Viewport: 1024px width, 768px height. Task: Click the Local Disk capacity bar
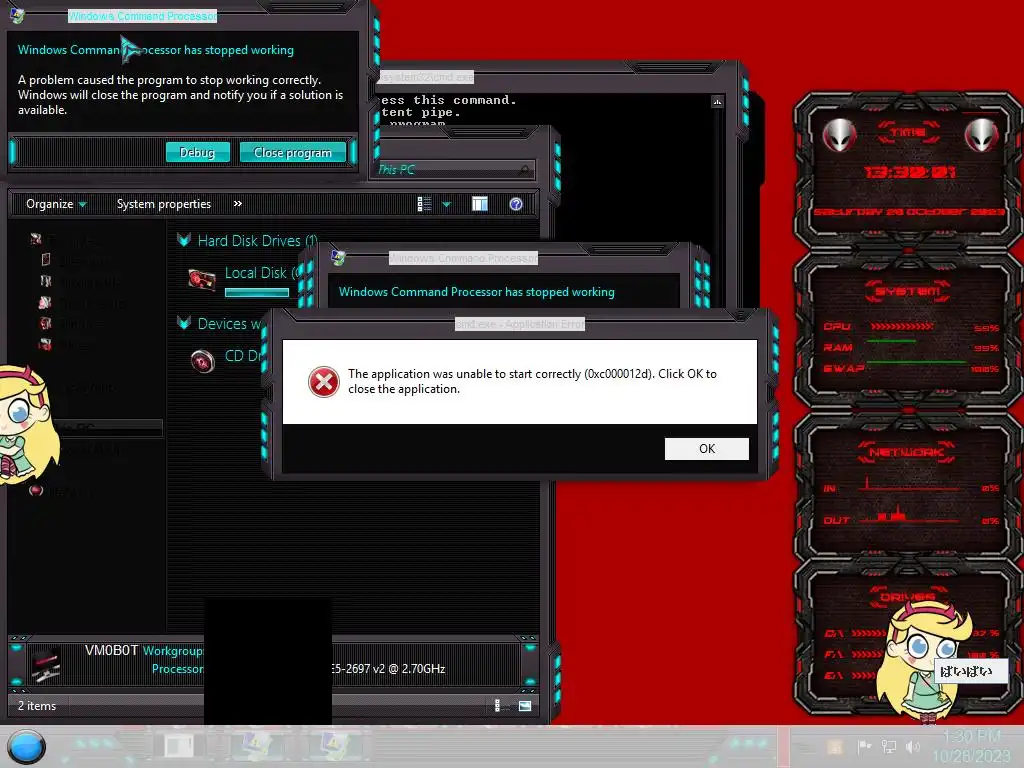pos(257,293)
